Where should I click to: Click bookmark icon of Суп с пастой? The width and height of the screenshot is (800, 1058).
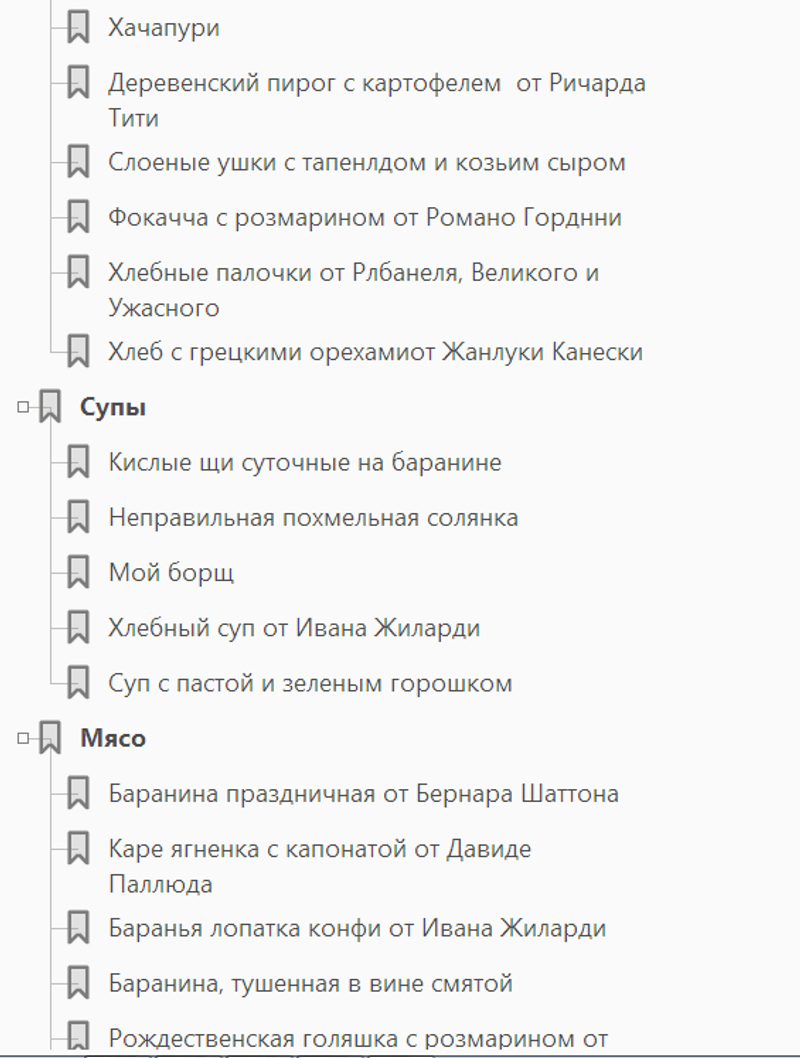(78, 683)
